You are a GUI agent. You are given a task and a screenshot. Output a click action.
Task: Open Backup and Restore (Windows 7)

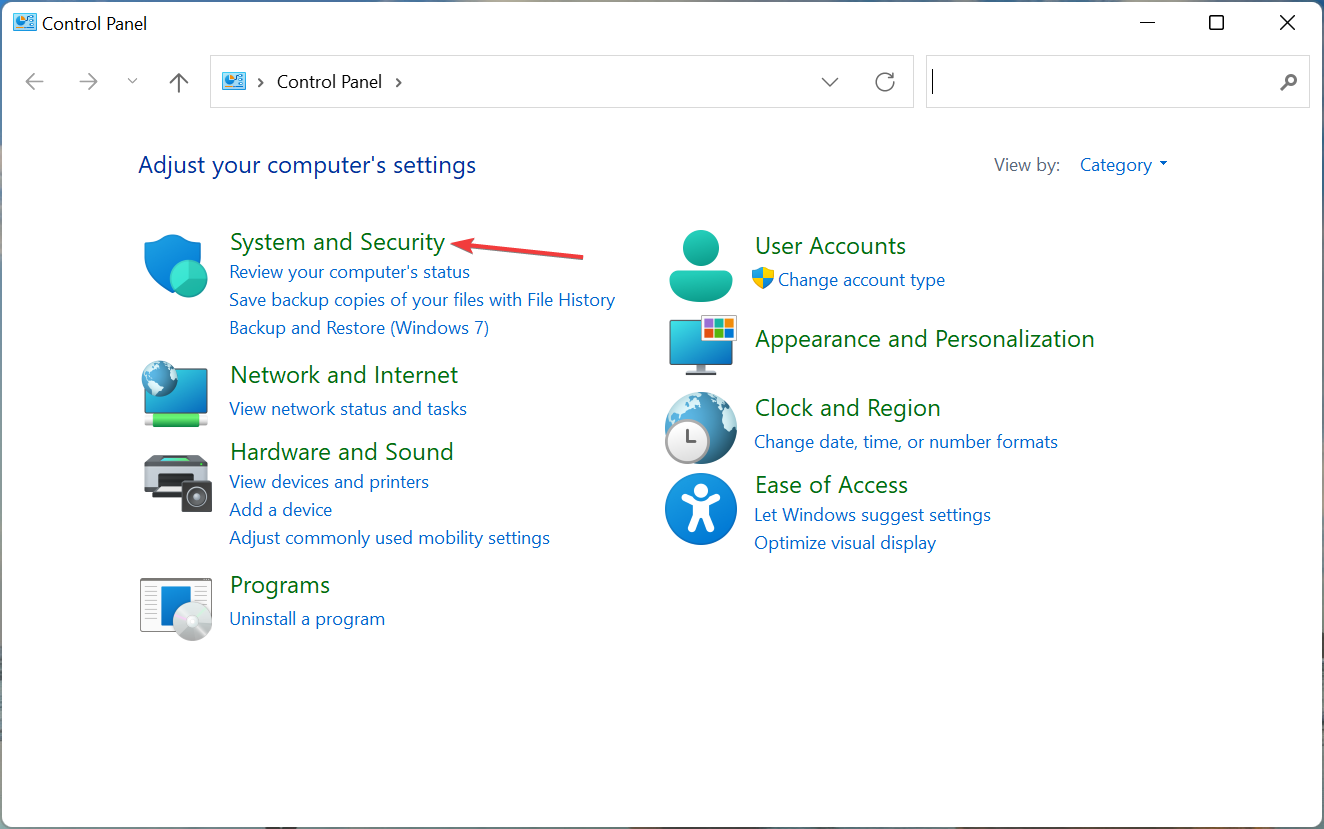(x=359, y=328)
